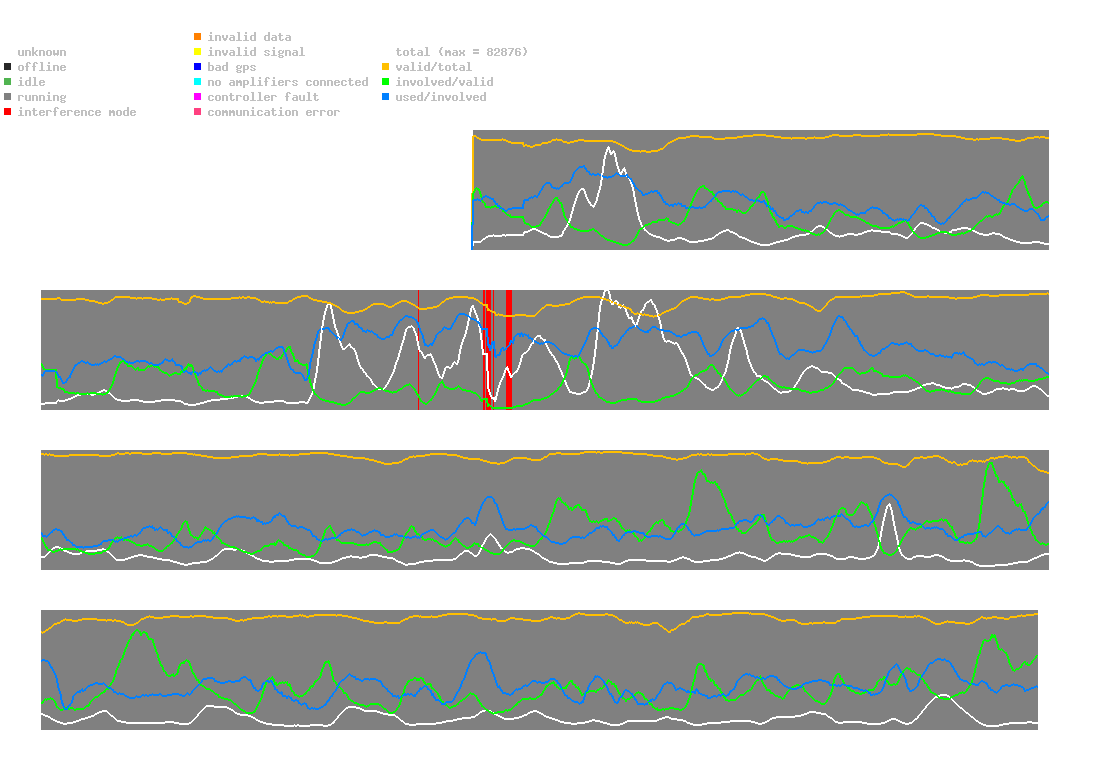The width and height of the screenshot is (1095, 764).
Task: Click the 'running' legend label
Action: (x=42, y=97)
